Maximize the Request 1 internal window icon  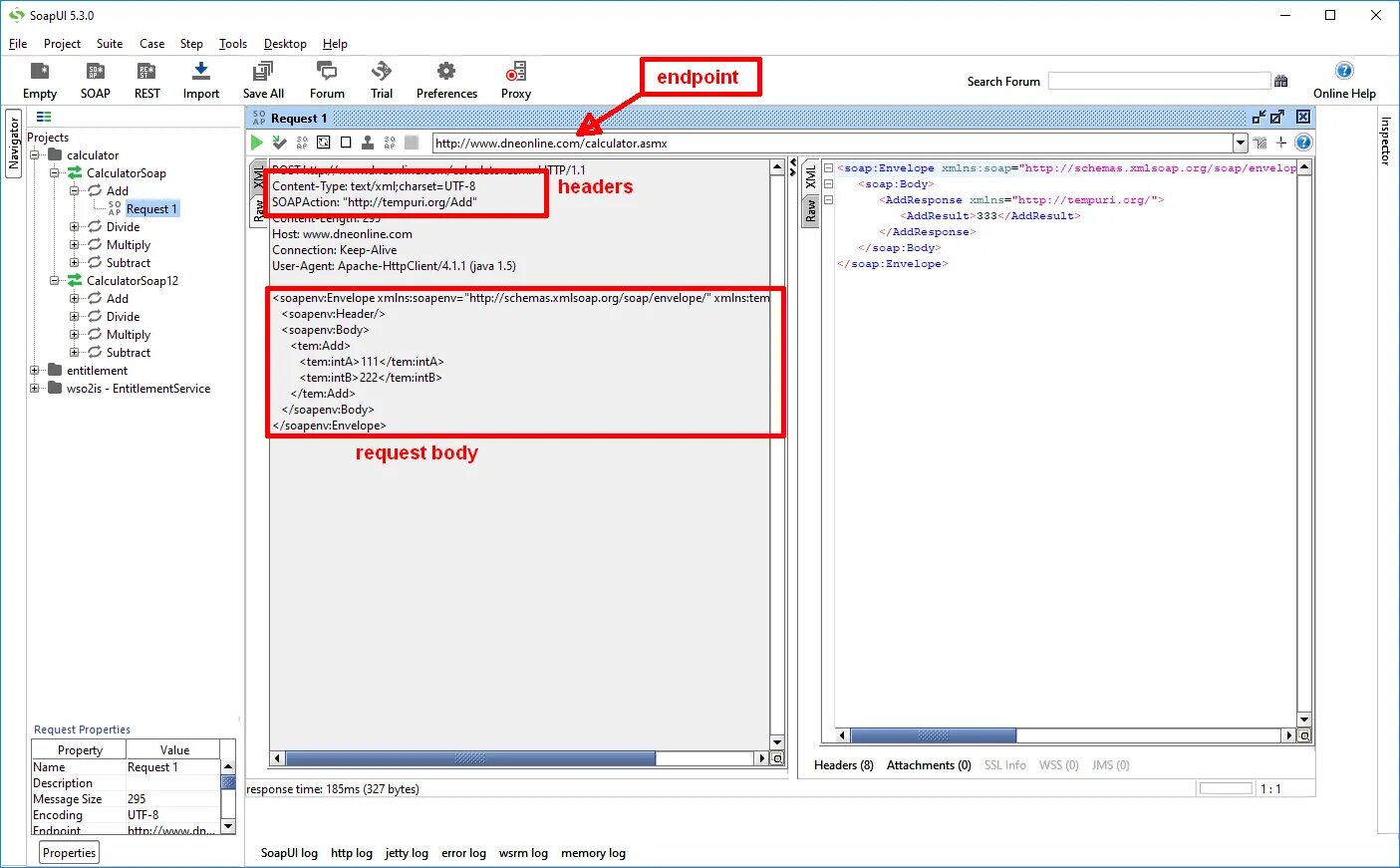pos(1277,117)
